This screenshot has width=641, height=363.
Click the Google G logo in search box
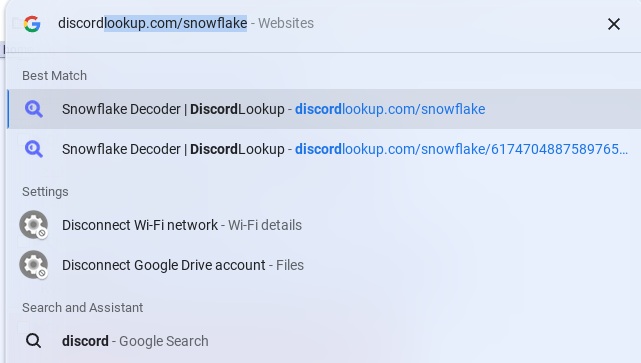pyautogui.click(x=32, y=24)
